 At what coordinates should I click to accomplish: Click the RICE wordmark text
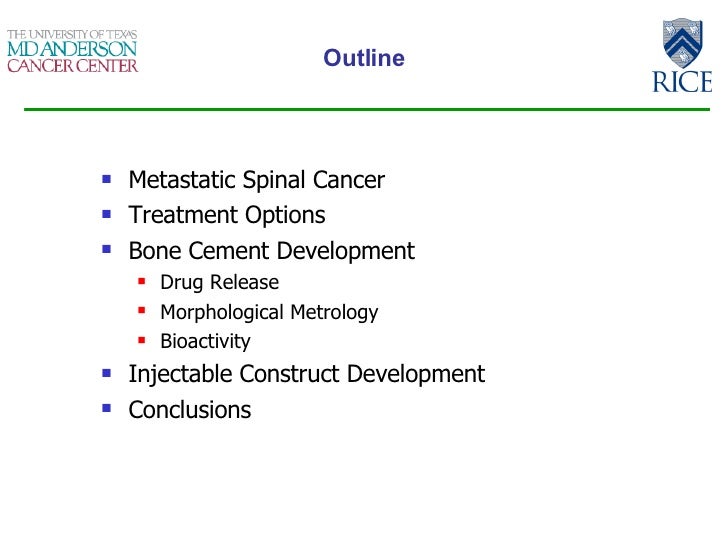coord(682,82)
